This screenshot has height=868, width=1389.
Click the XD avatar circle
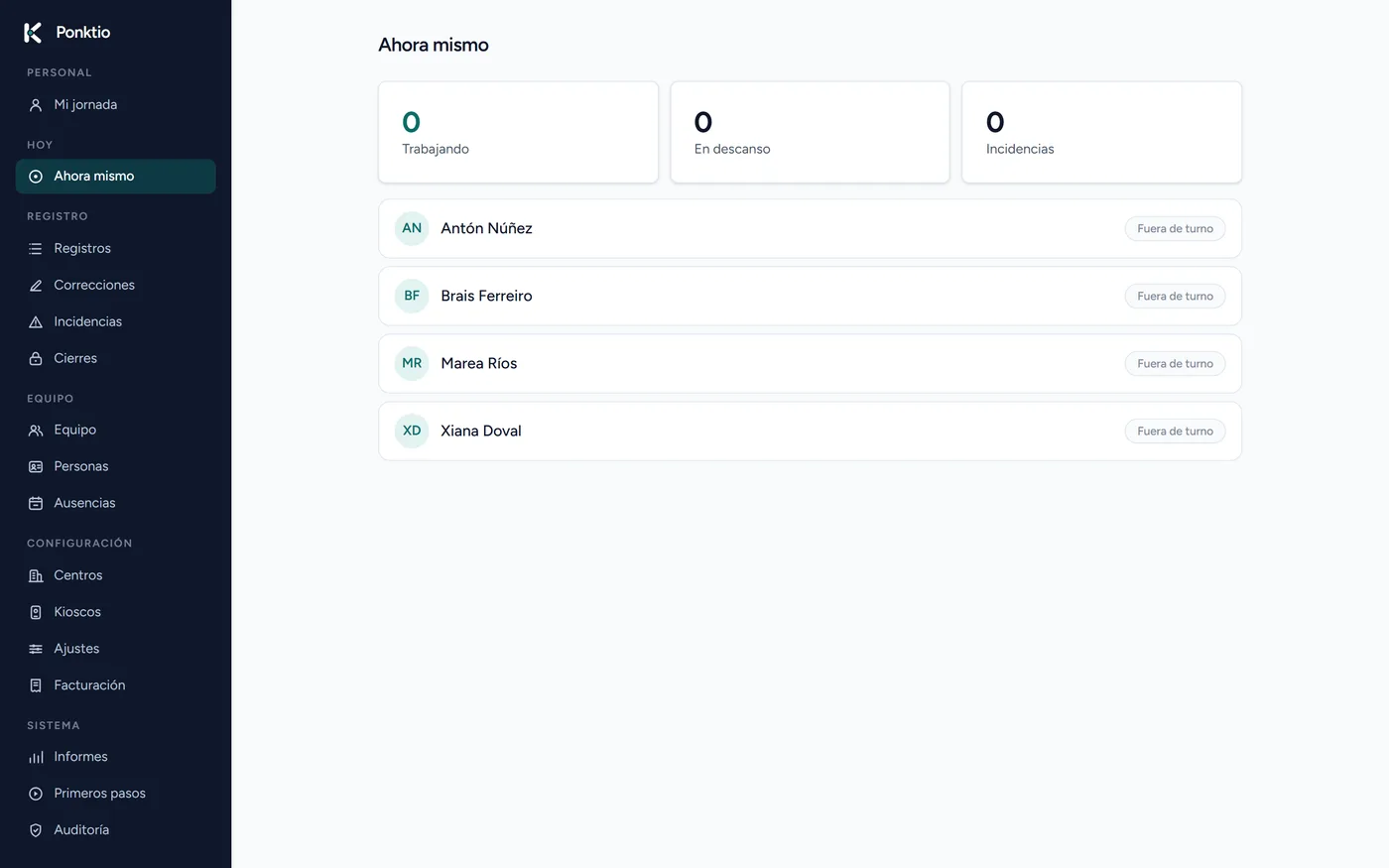coord(412,432)
